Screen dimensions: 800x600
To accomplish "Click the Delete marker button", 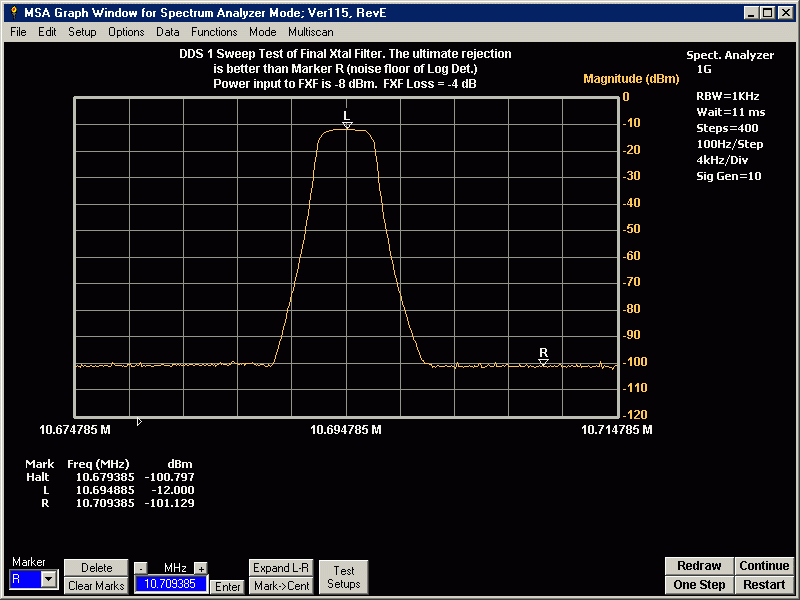I will click(96, 568).
